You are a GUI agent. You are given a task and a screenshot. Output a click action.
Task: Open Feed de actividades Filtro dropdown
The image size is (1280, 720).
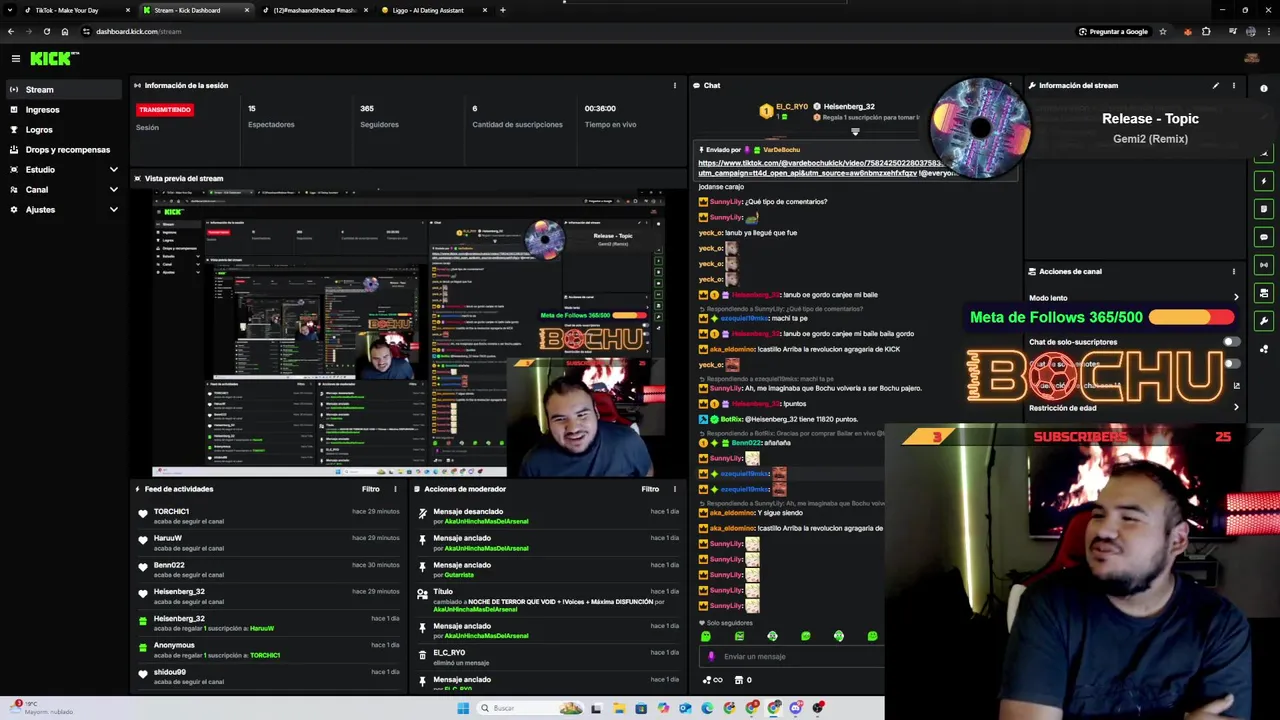(370, 489)
